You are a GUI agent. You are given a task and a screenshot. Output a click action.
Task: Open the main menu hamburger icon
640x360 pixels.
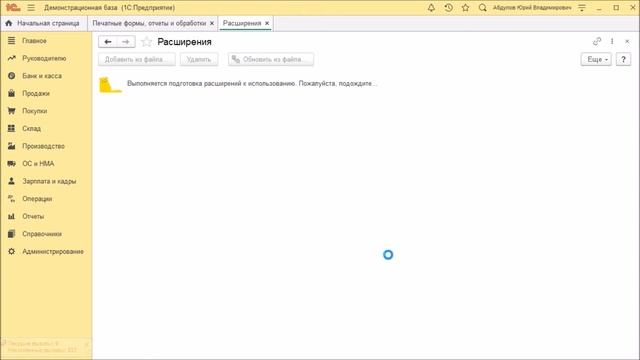31,8
